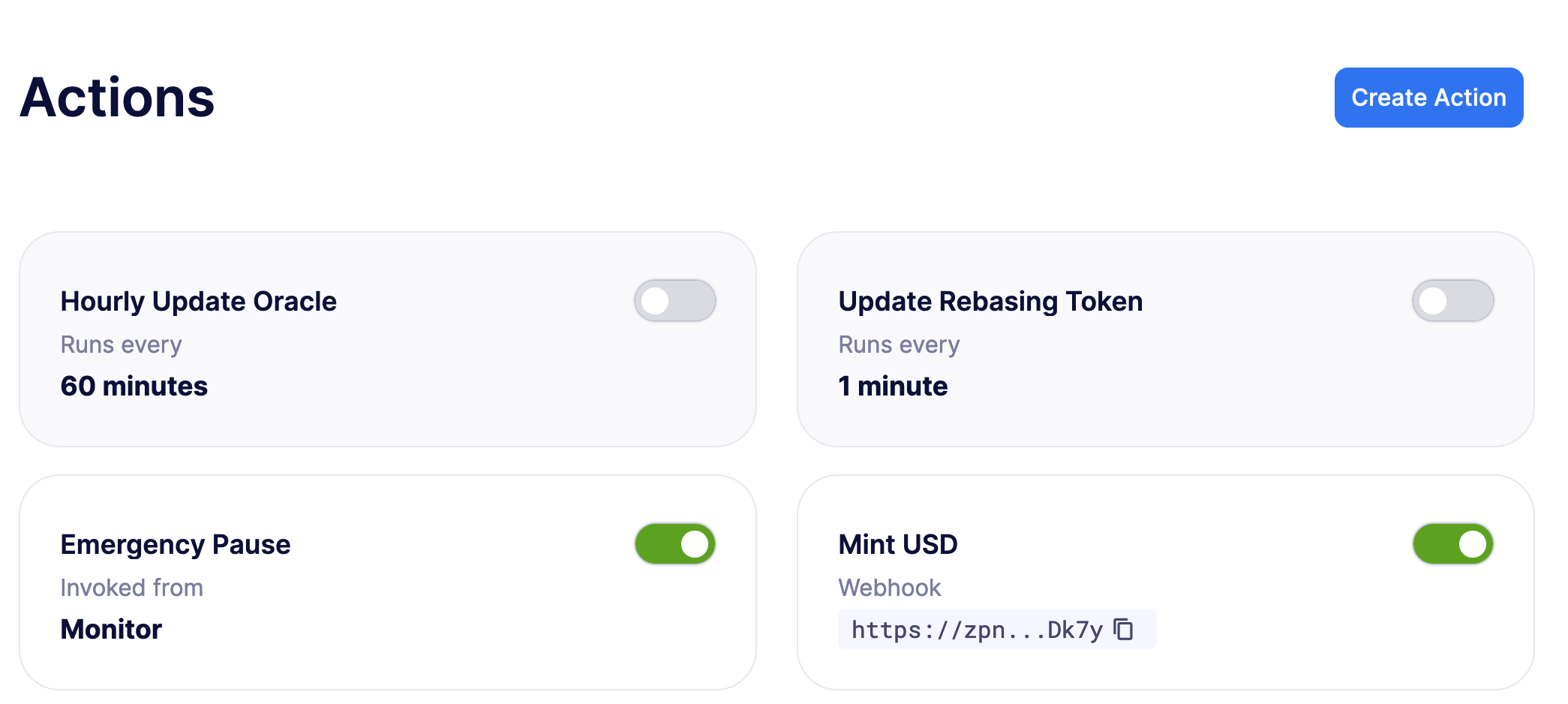Enable the Hourly Update Oracle toggle
1568x704 pixels.
(674, 301)
